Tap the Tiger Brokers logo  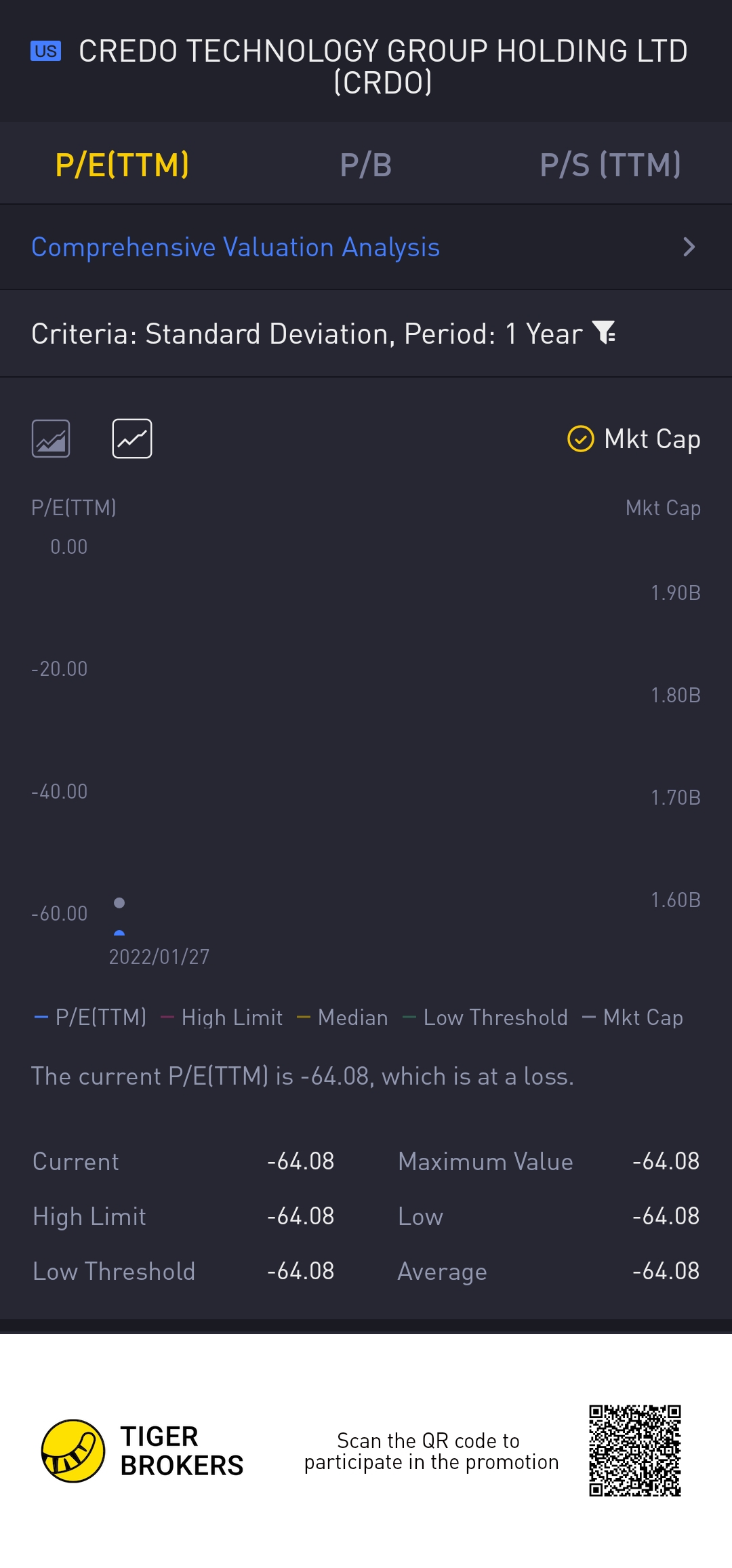tap(73, 1451)
